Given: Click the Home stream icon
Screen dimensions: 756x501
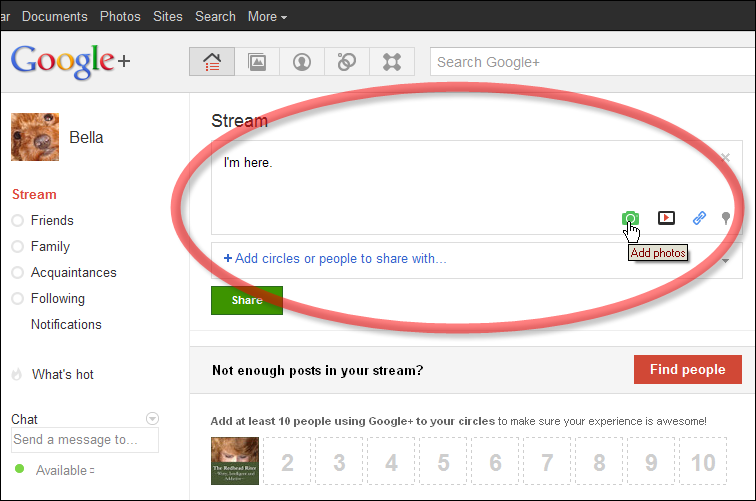Looking at the screenshot, I should [212, 62].
